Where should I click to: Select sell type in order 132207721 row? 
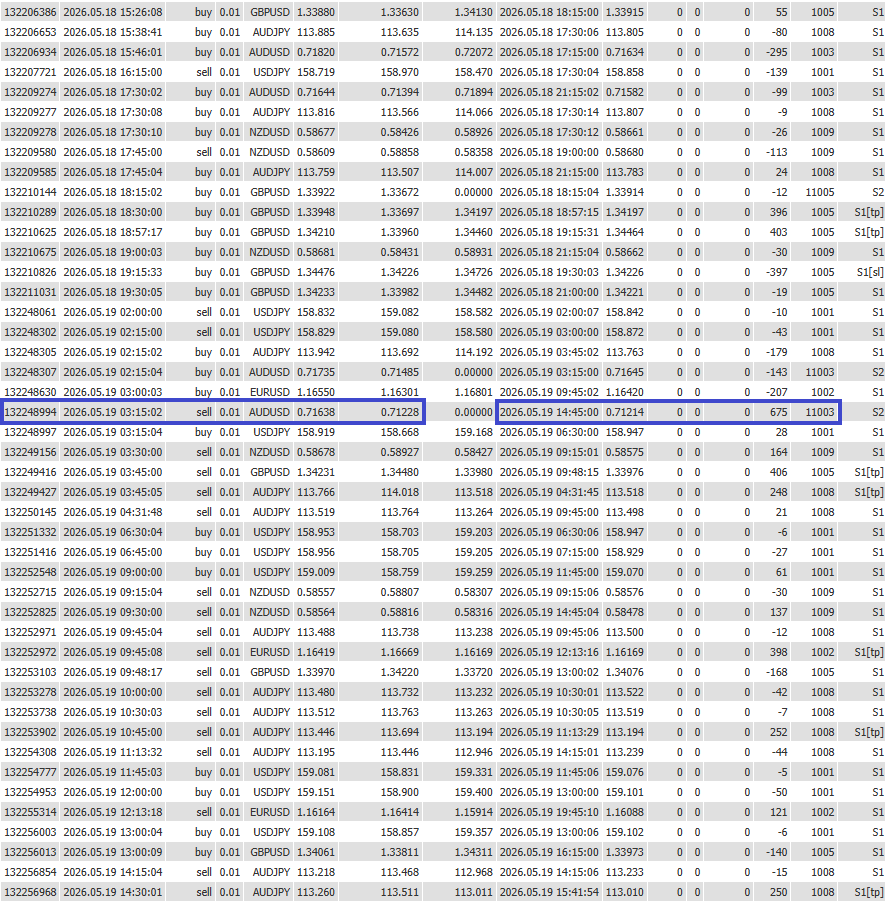tap(204, 72)
